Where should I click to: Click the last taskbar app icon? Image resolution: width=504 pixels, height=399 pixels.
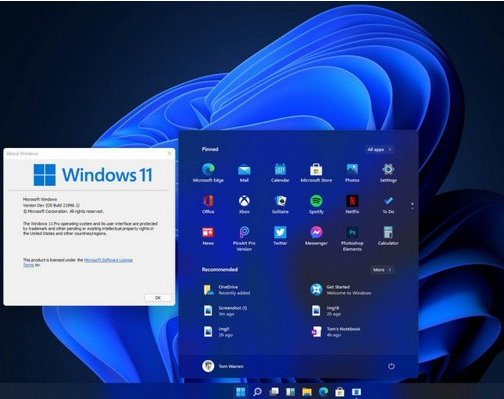pyautogui.click(x=356, y=392)
